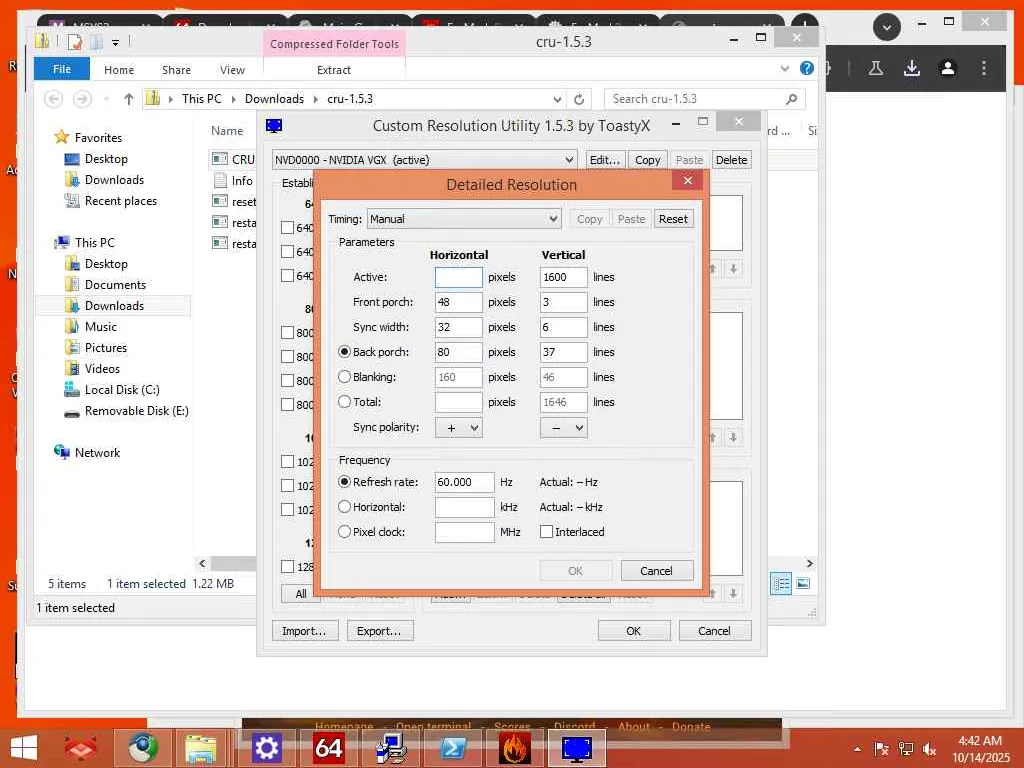The image size is (1024, 768).
Task: Open the flame icon app in taskbar
Action: tap(515, 748)
